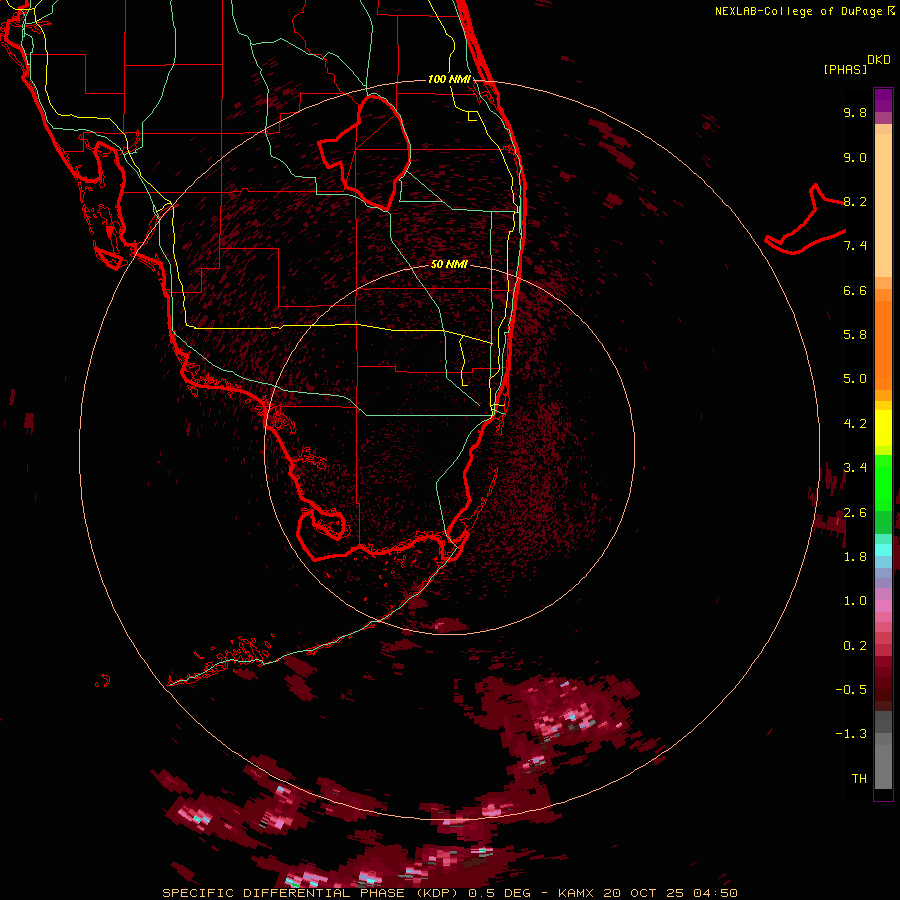Click the 2.6 value on color scale
Screen dimensions: 900x900
[x=855, y=513]
